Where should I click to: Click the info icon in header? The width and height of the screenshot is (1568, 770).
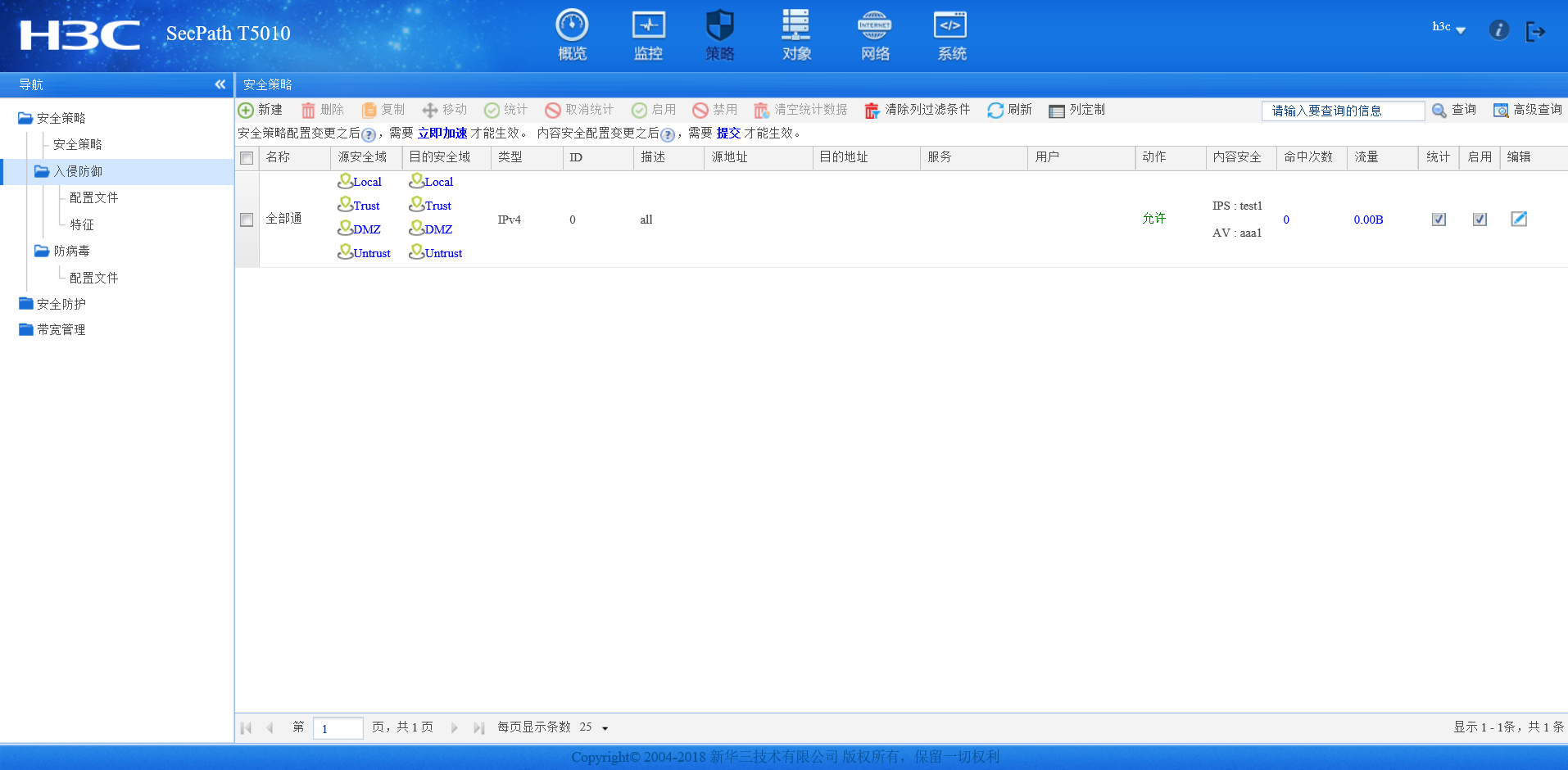click(1498, 30)
